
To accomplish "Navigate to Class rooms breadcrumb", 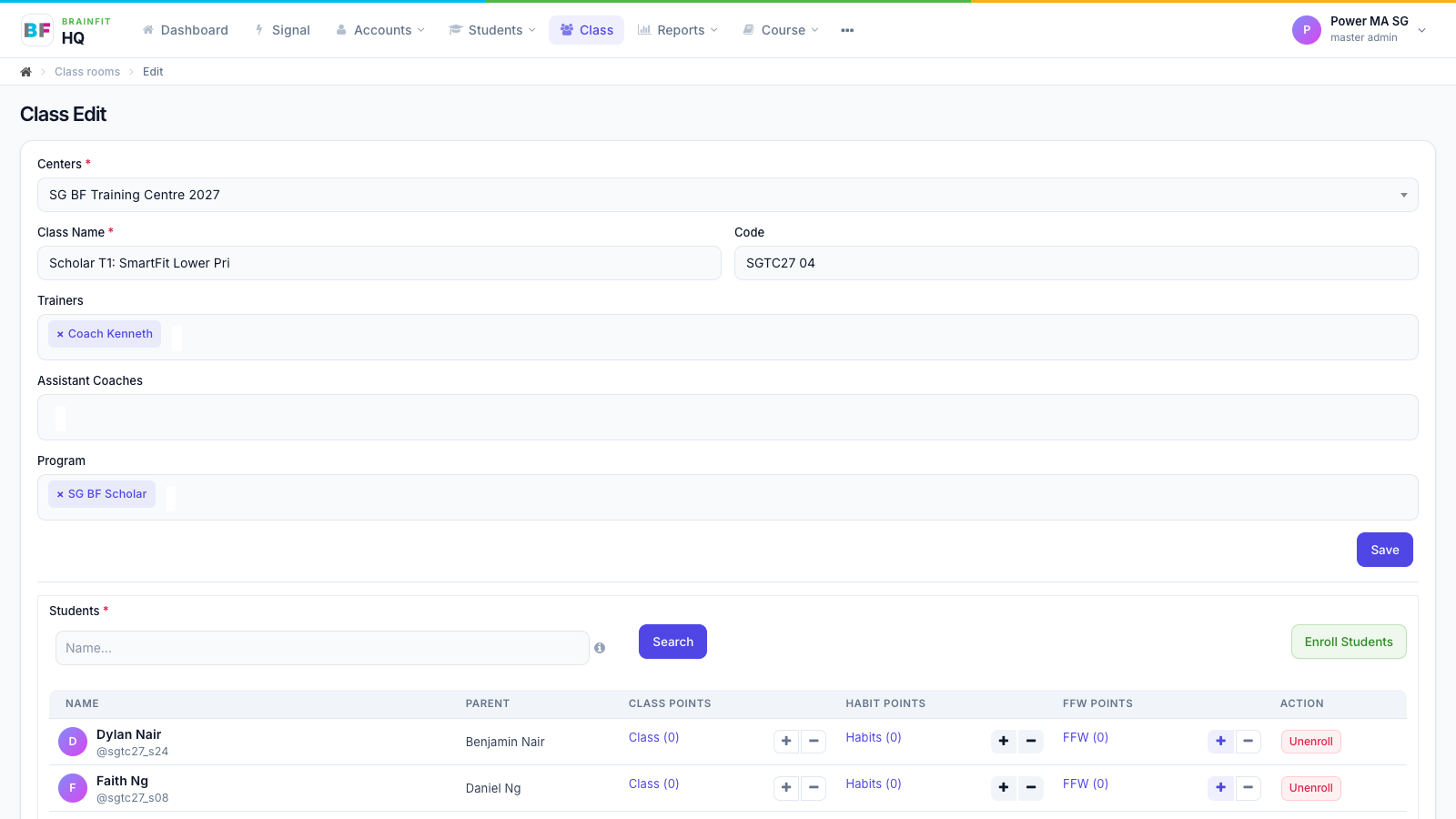I will [87, 72].
